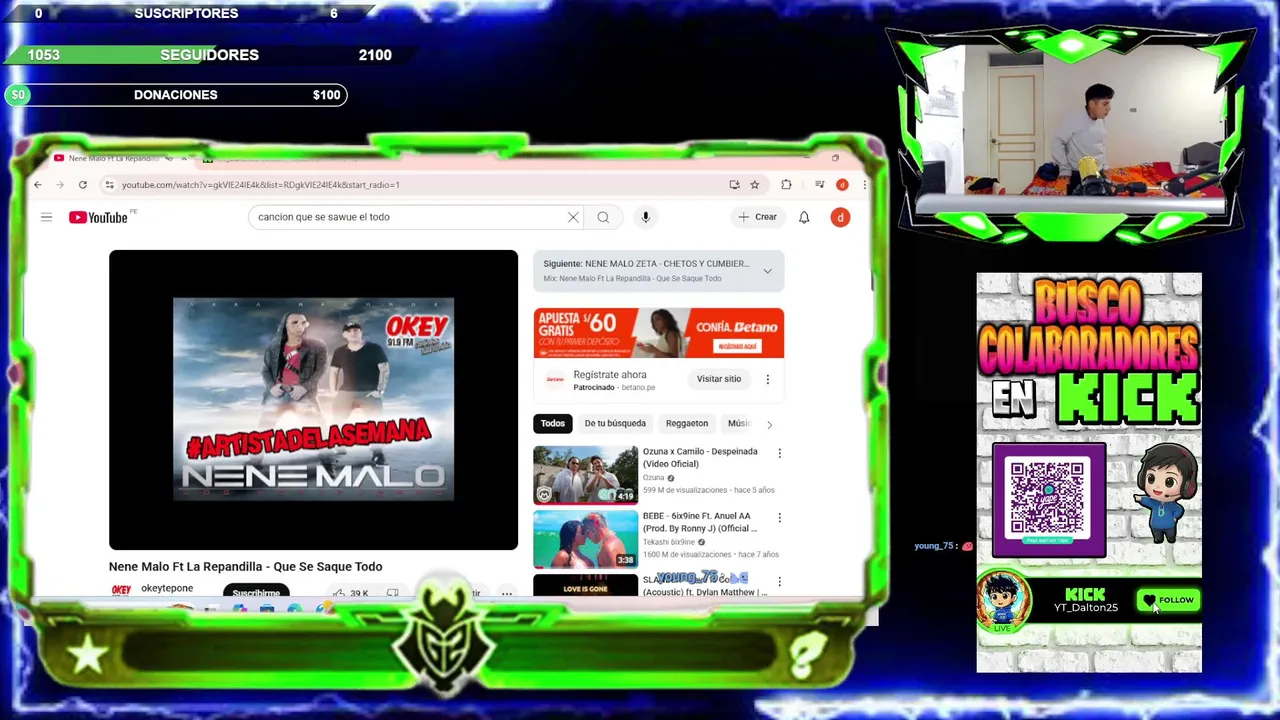Click the BEBE 6ix9ine Ft. Anuel AA title

700,522
